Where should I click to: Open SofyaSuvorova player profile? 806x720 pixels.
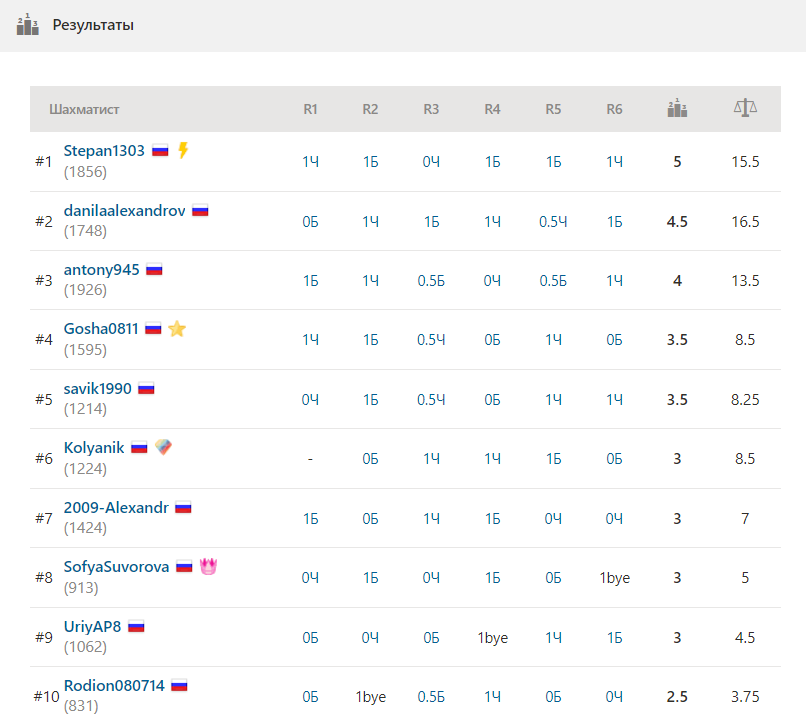tap(116, 566)
